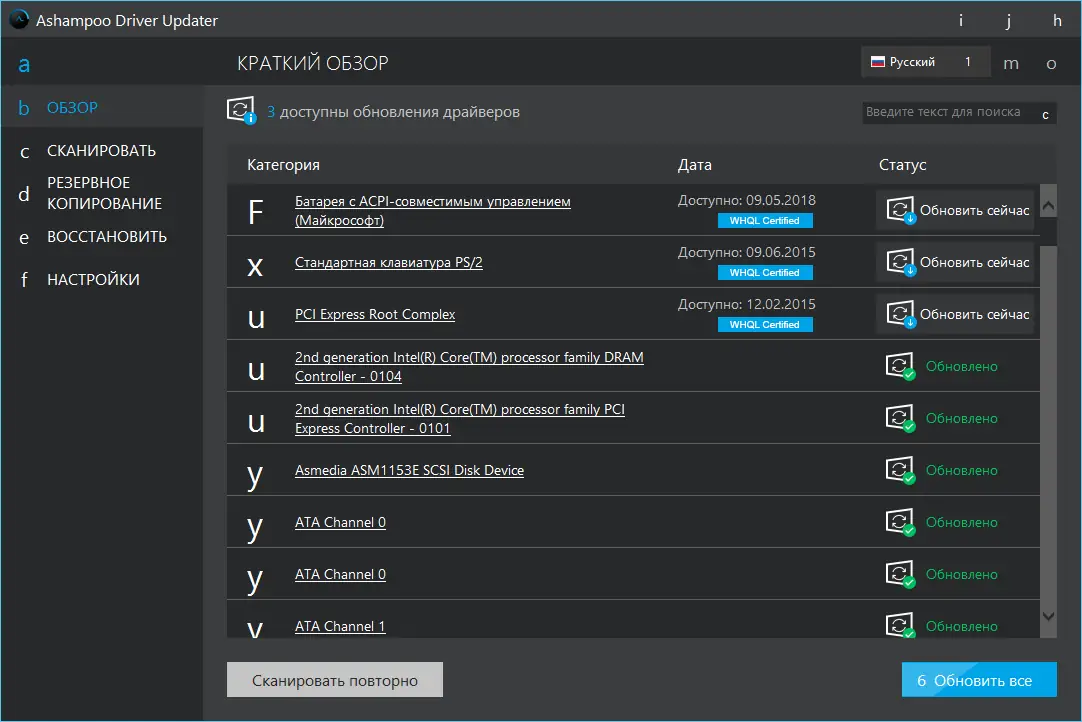The height and width of the screenshot is (722, 1082).
Task: Click the sidebar menu icon above ОБЗОР
Action: pyautogui.click(x=24, y=66)
